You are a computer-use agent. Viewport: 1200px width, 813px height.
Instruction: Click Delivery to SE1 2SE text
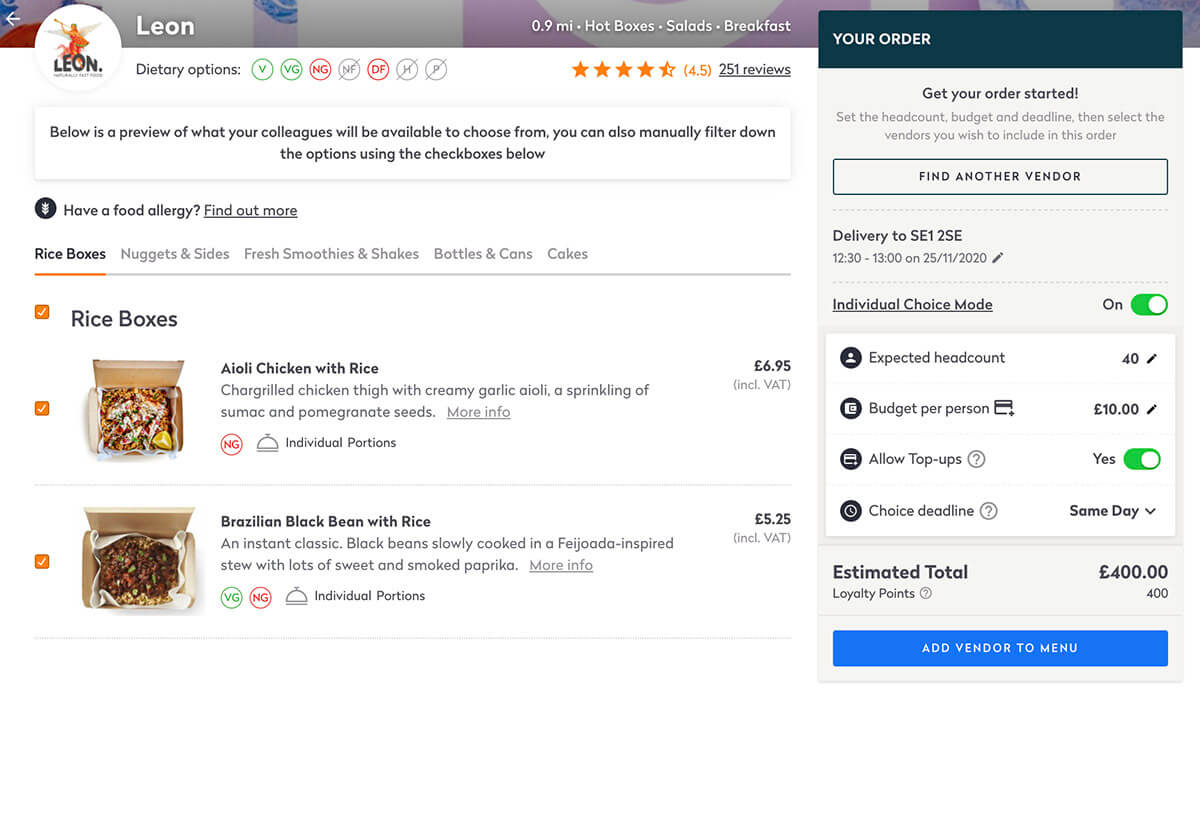click(x=896, y=236)
